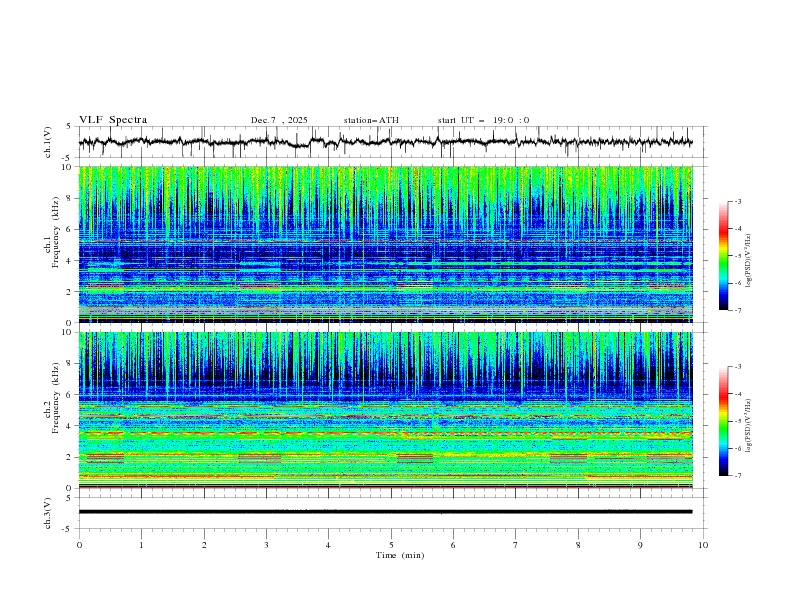This screenshot has width=792, height=612.
Task: Click the '1' minute tick label
Action: [x=141, y=545]
